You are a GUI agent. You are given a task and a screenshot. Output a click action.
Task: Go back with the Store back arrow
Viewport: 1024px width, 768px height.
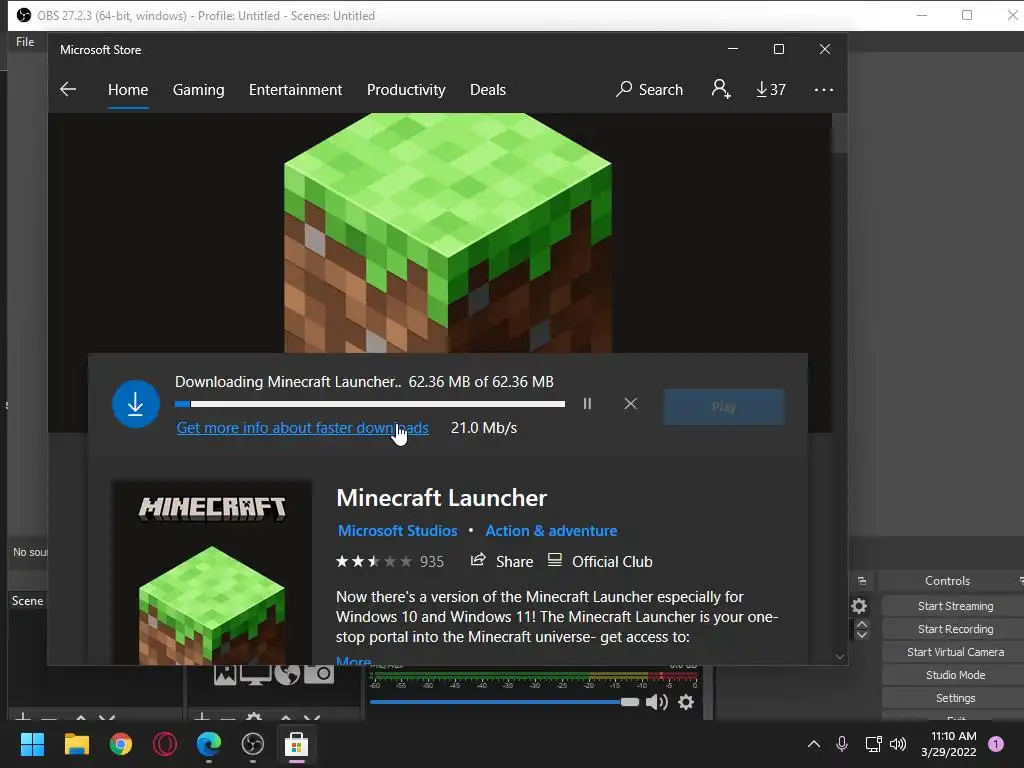[x=68, y=89]
